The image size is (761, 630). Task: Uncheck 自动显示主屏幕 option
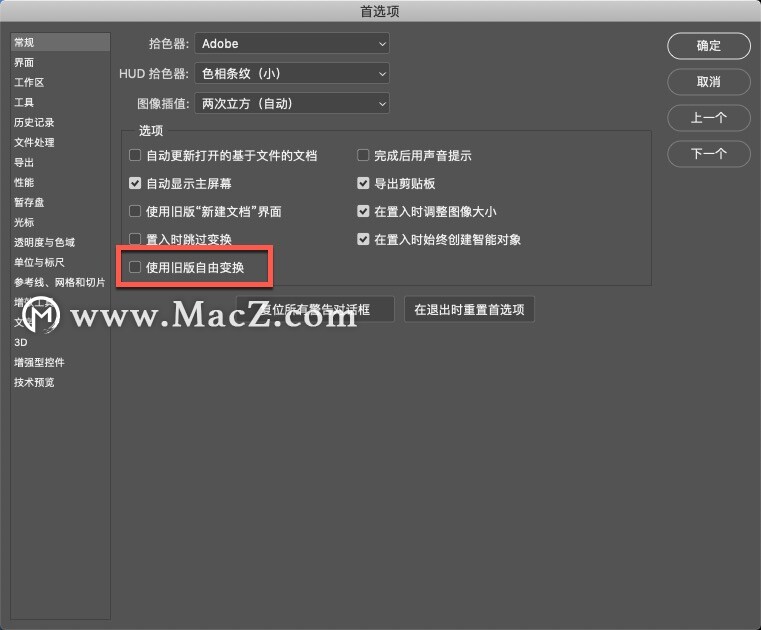[x=135, y=183]
